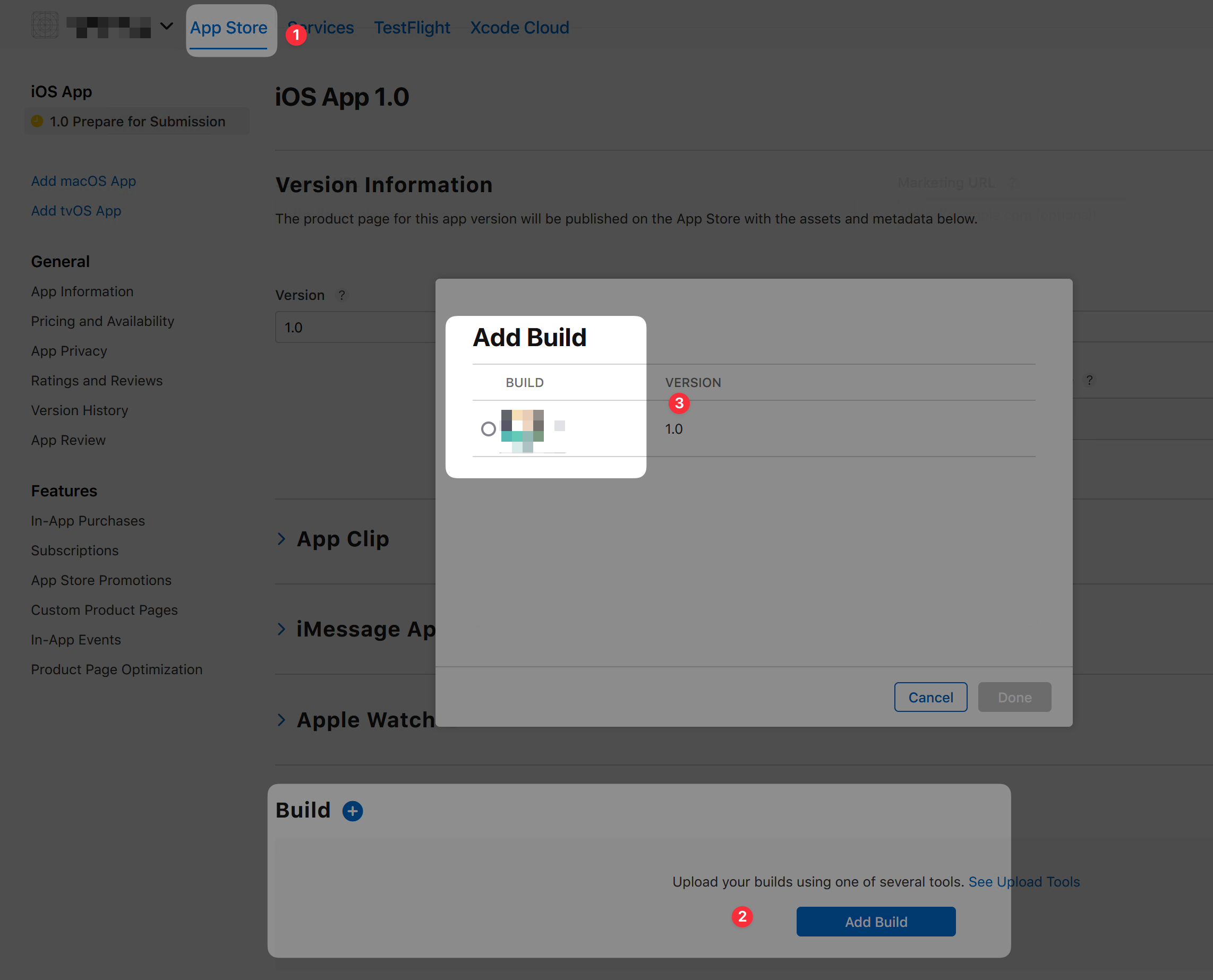Click the Version field help question mark
This screenshot has width=1213, height=980.
[x=341, y=295]
